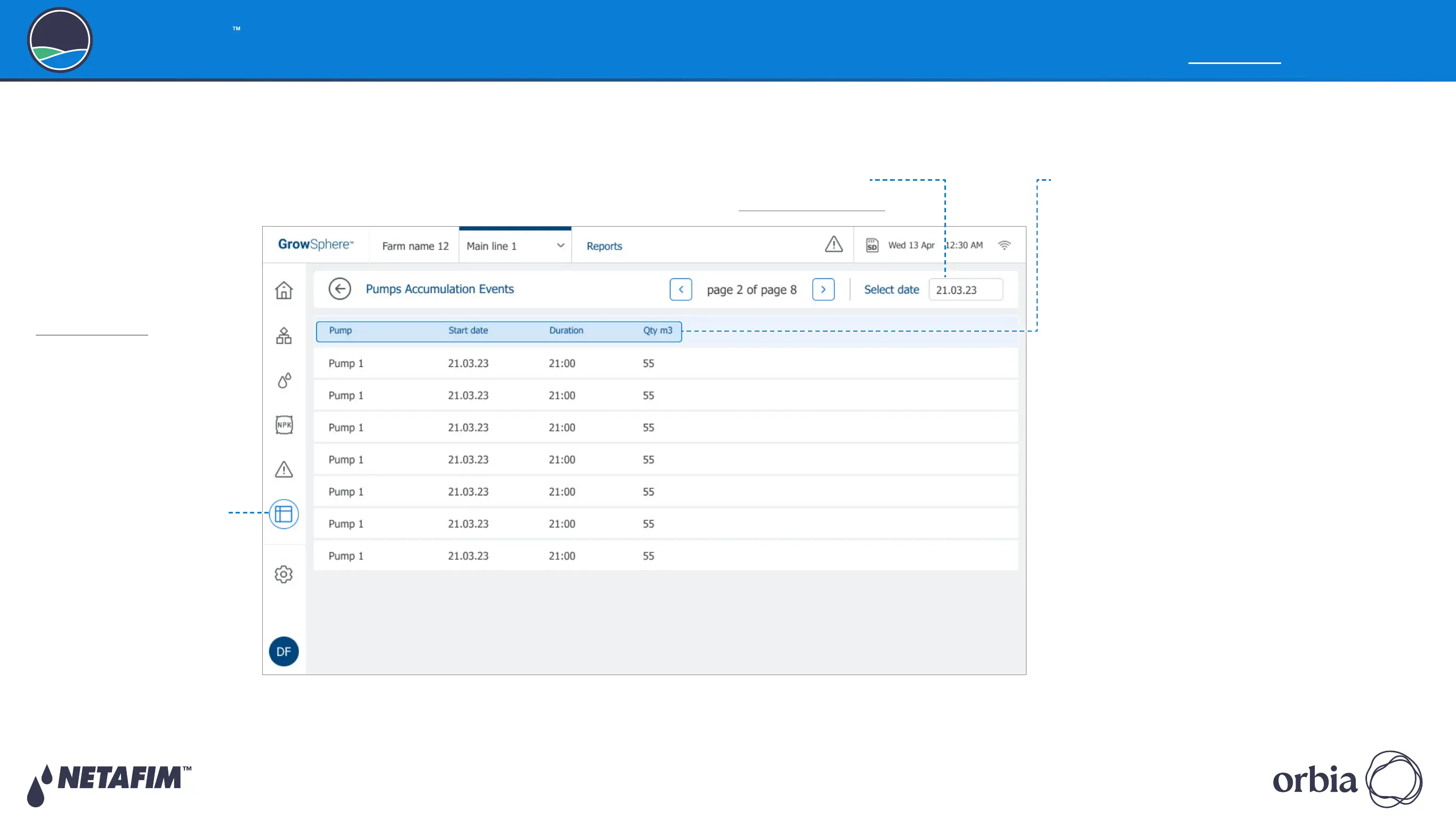Click the Duration column header
Image resolution: width=1456 pixels, height=819 pixels.
click(567, 330)
